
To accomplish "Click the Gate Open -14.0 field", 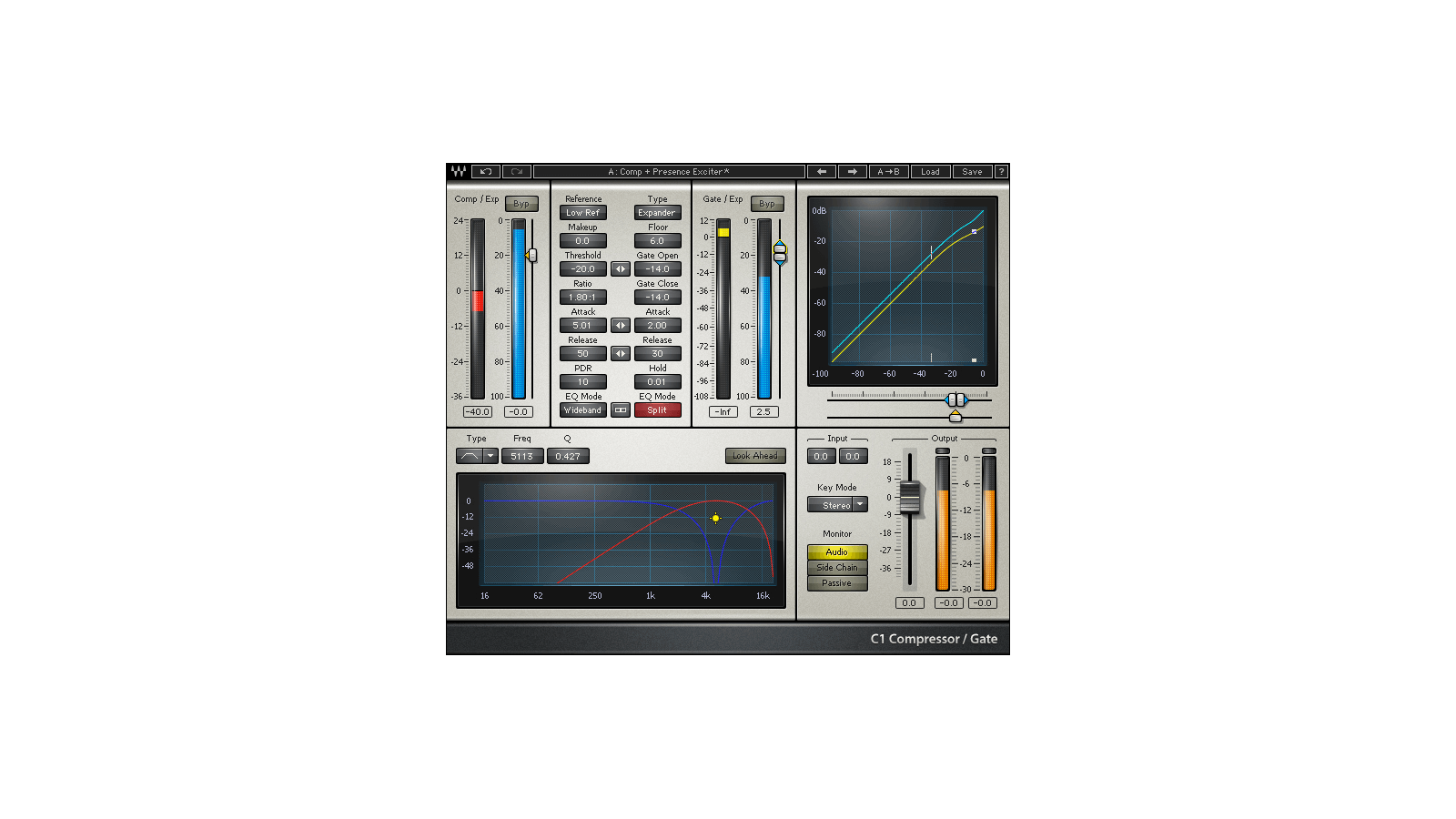I will pyautogui.click(x=657, y=269).
